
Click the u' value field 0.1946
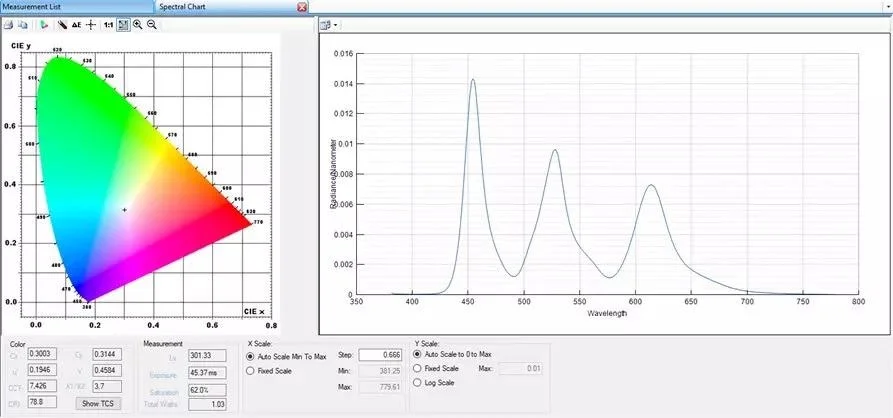coord(42,370)
